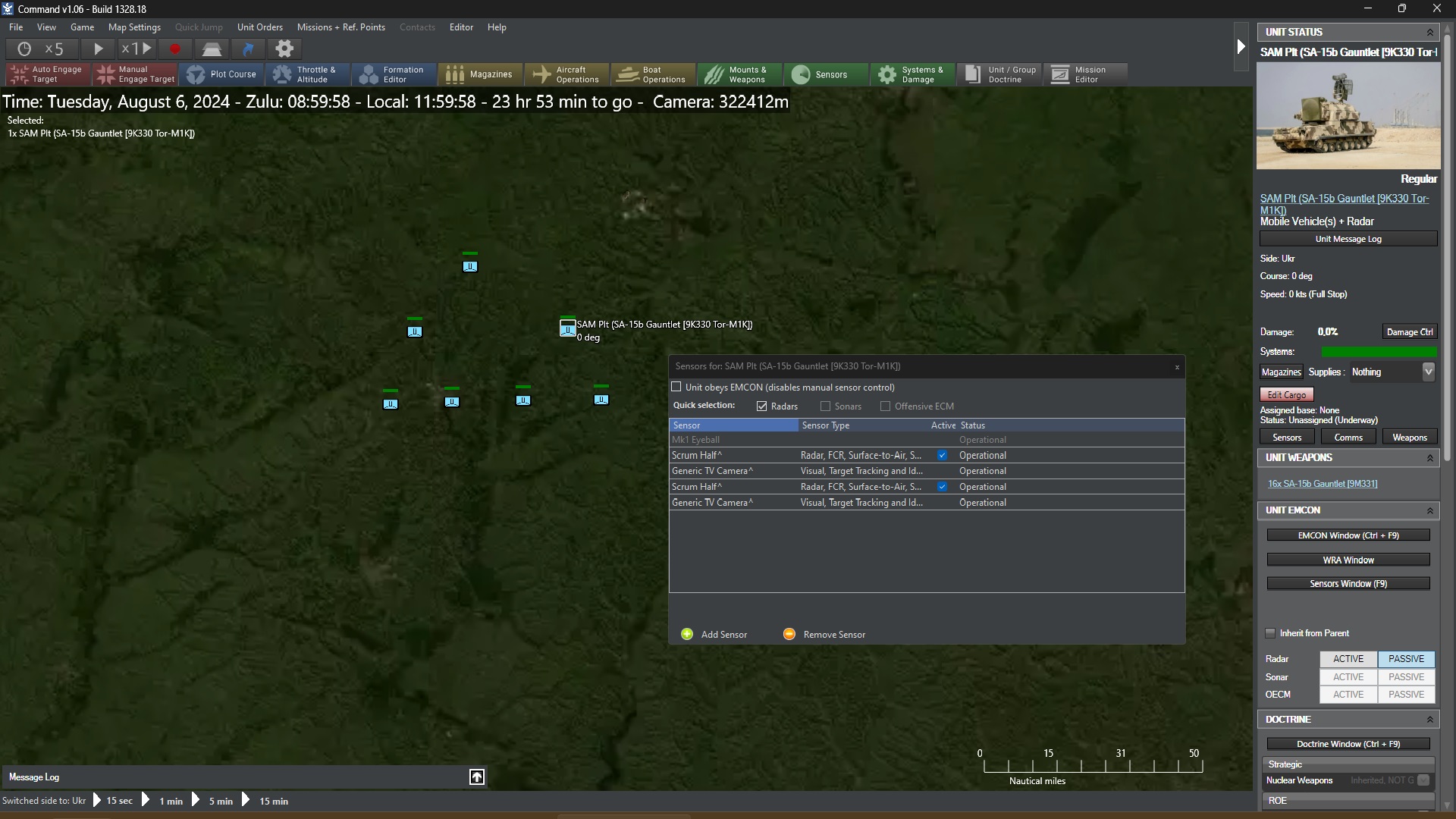Image resolution: width=1456 pixels, height=819 pixels.
Task: Select the selected SAM Plt map marker
Action: coord(567,328)
